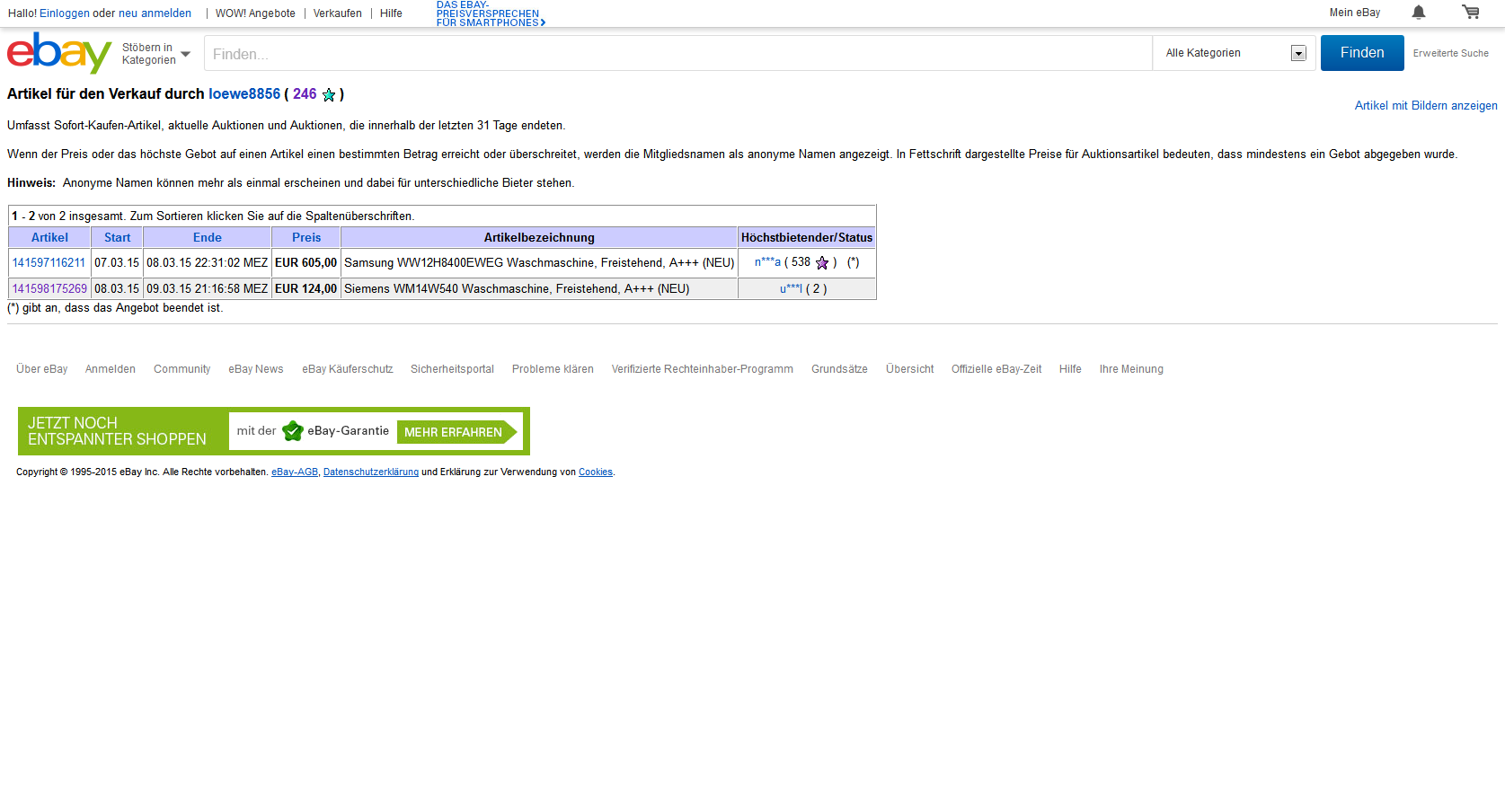This screenshot has width=1505, height=812.
Task: Click the Einloggen link
Action: tap(65, 13)
